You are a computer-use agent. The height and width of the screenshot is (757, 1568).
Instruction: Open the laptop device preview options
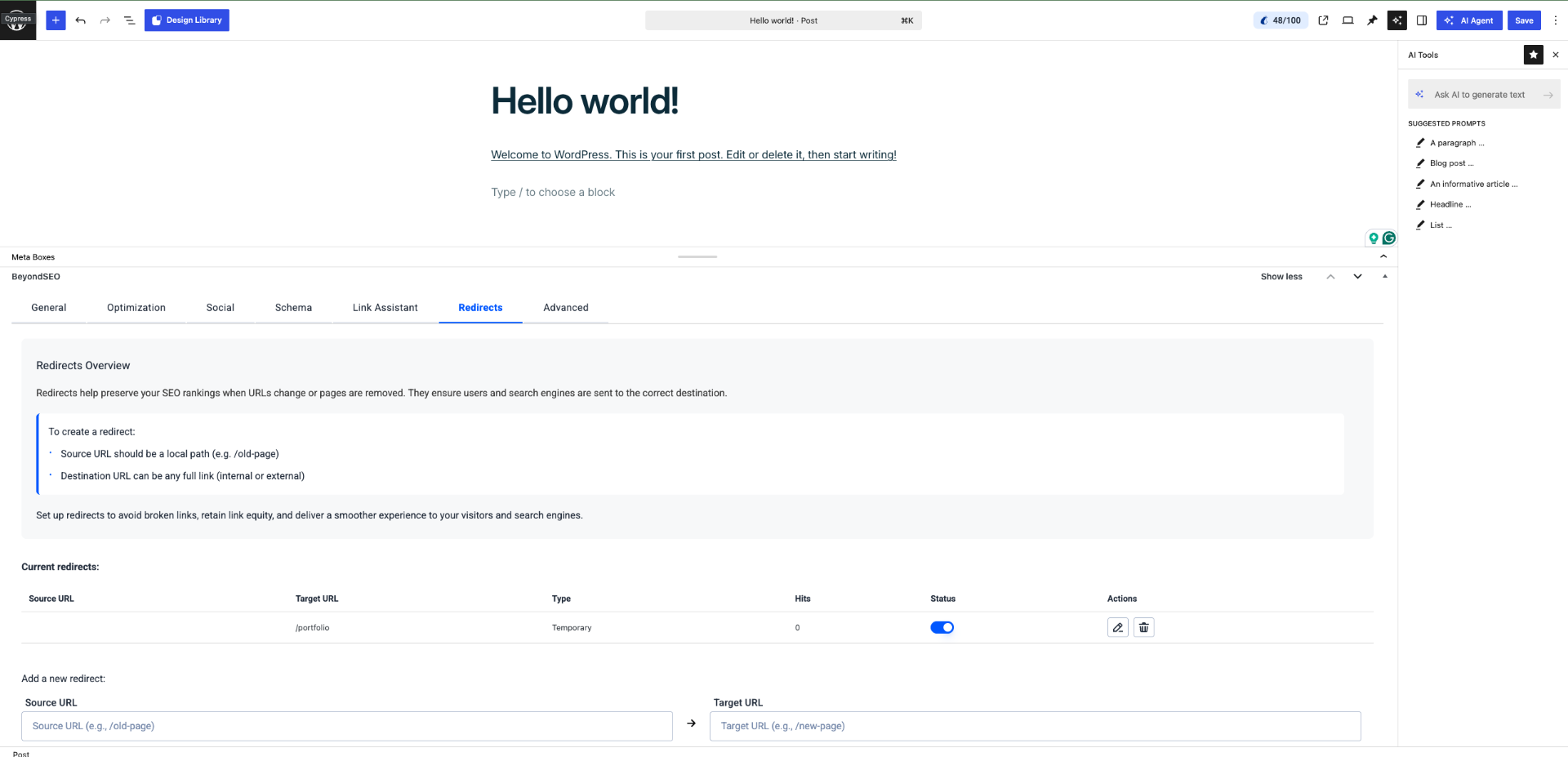coord(1347,20)
